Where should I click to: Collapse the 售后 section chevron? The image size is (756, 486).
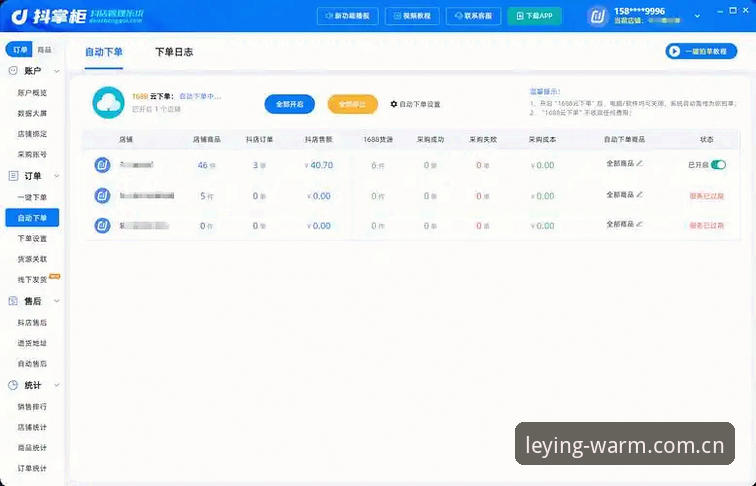57,301
